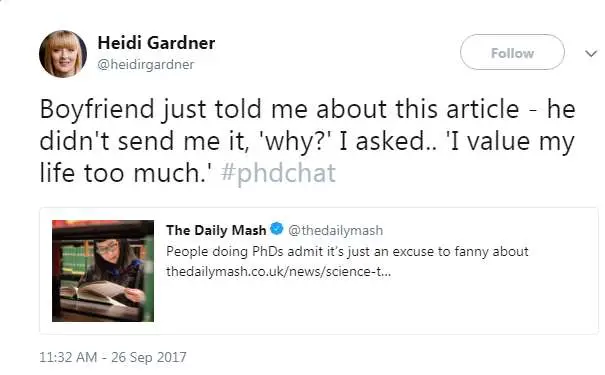Click the blue verified badge icon

tap(277, 228)
